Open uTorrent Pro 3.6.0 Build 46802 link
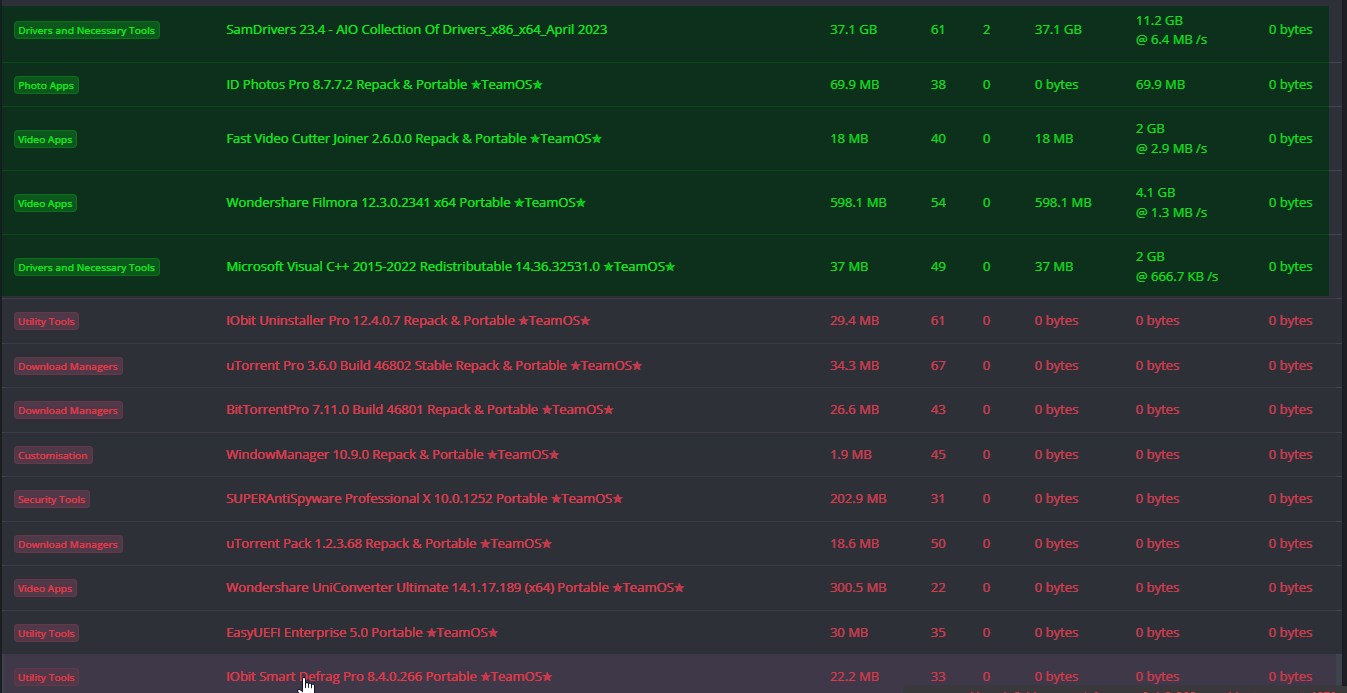Viewport: 1347px width, 693px height. click(x=434, y=366)
